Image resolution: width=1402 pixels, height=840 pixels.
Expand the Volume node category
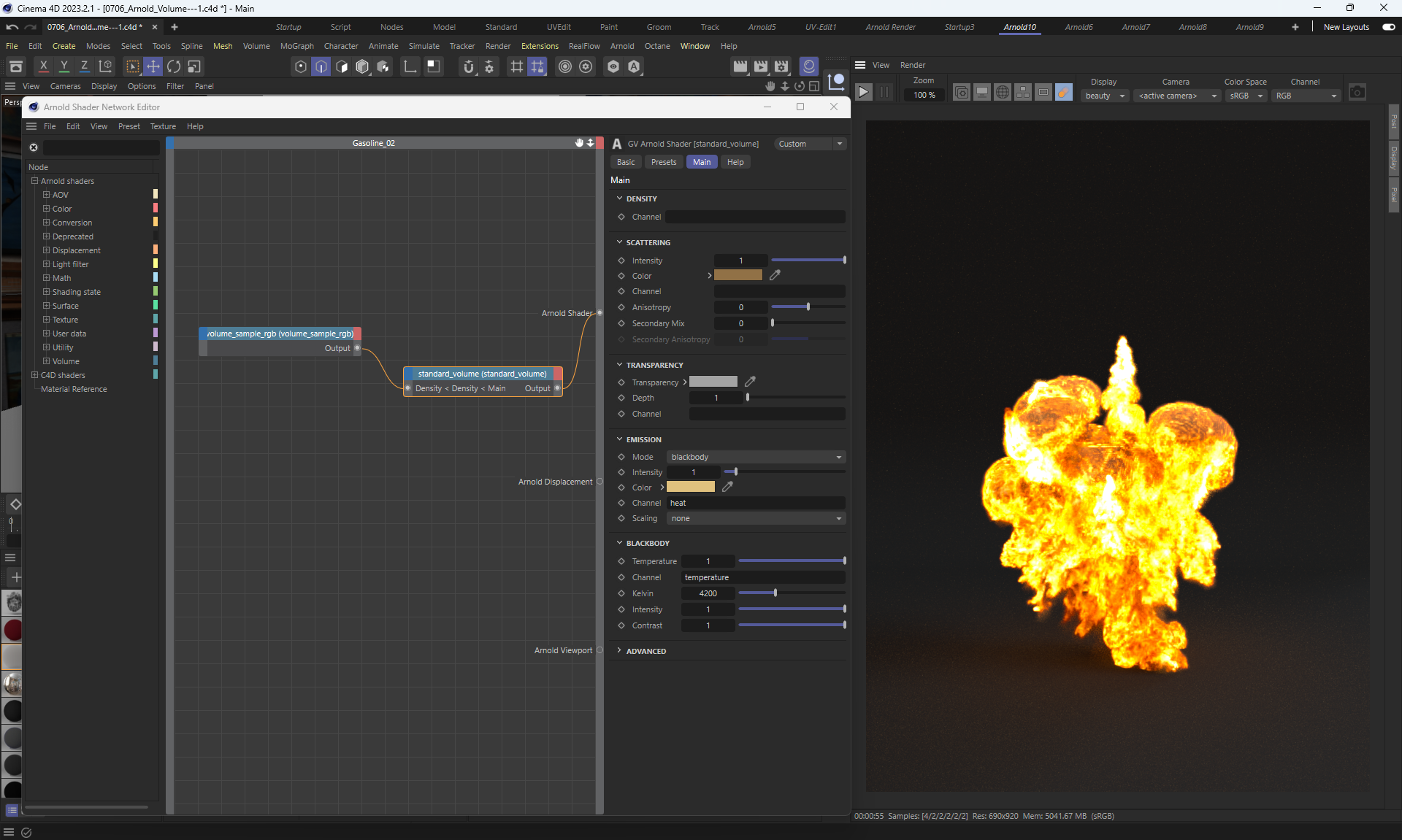click(x=46, y=361)
